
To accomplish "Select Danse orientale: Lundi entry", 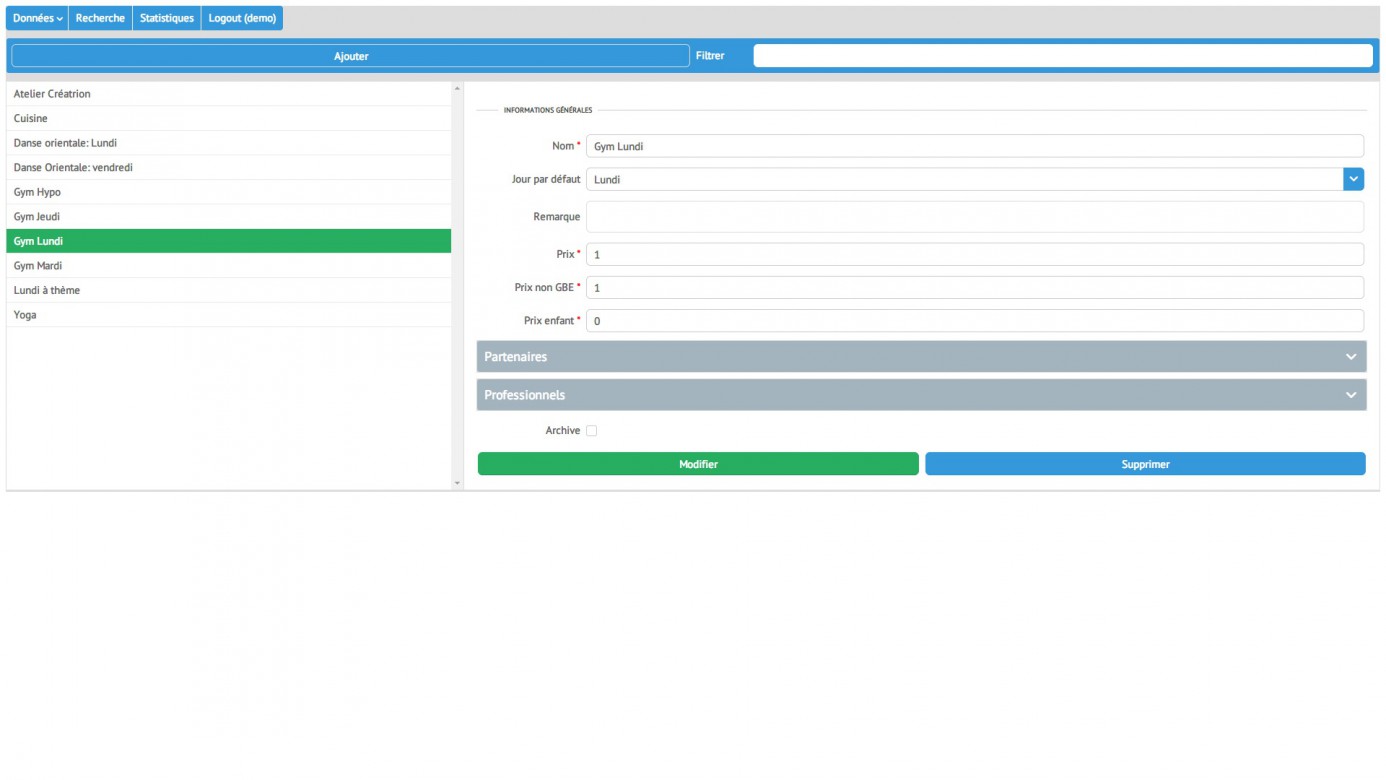I will pyautogui.click(x=229, y=143).
